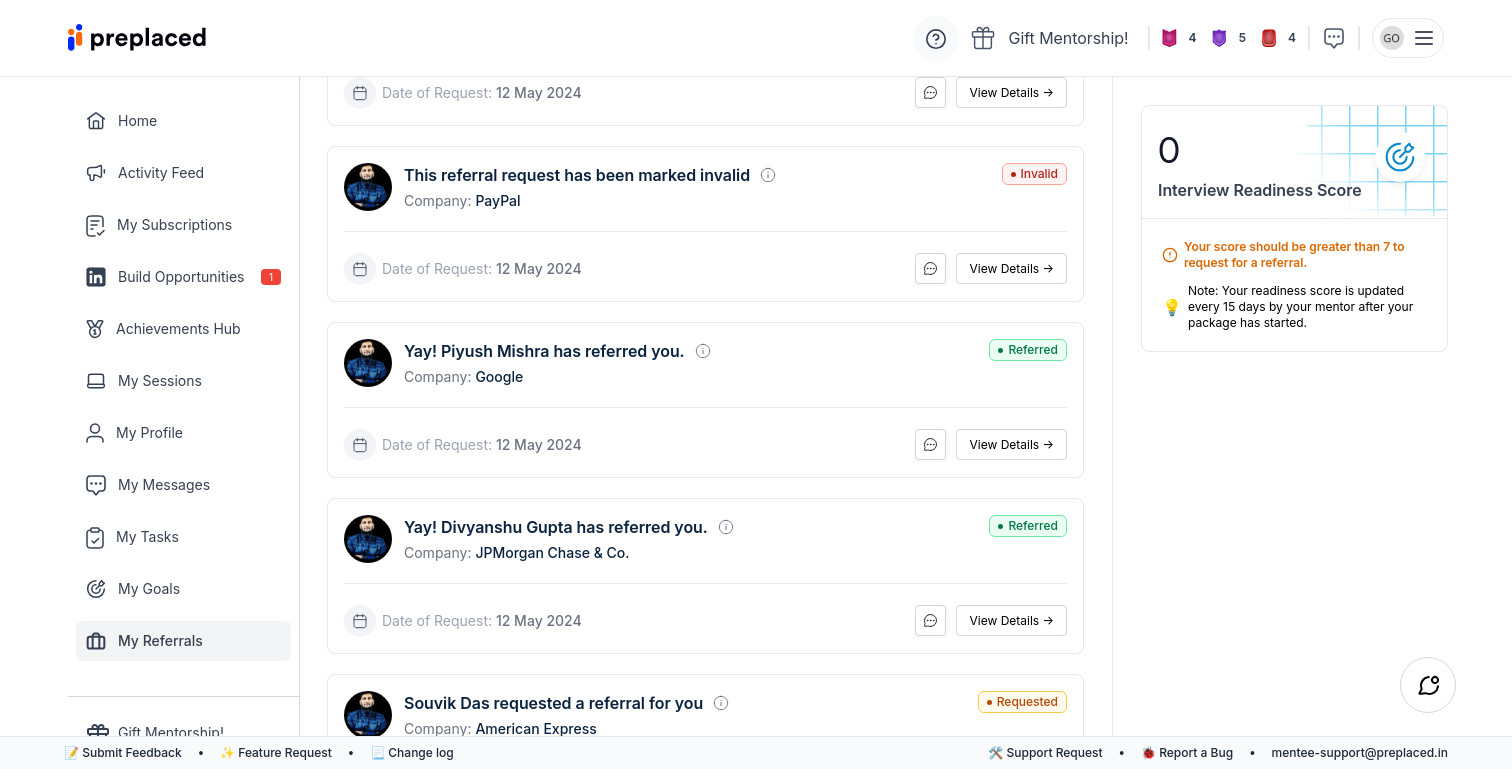Open floating chat support bubble
The height and width of the screenshot is (769, 1512).
[x=1427, y=685]
